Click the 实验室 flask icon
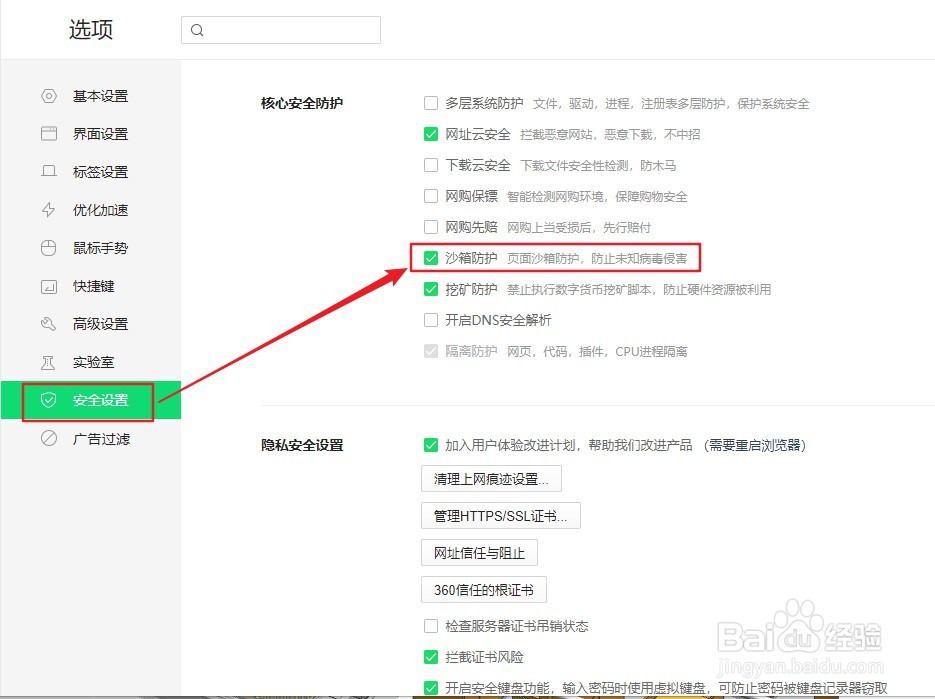 click(x=48, y=362)
